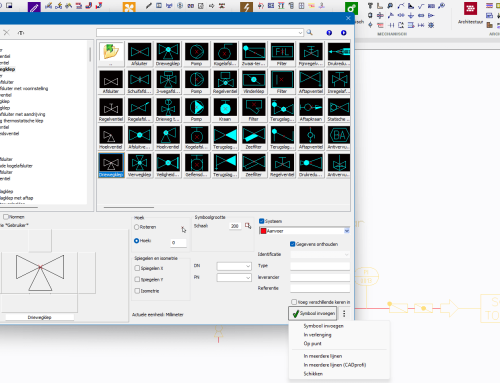Click the Leverancier input field
Screen dimensions: 500x383
coord(320,277)
